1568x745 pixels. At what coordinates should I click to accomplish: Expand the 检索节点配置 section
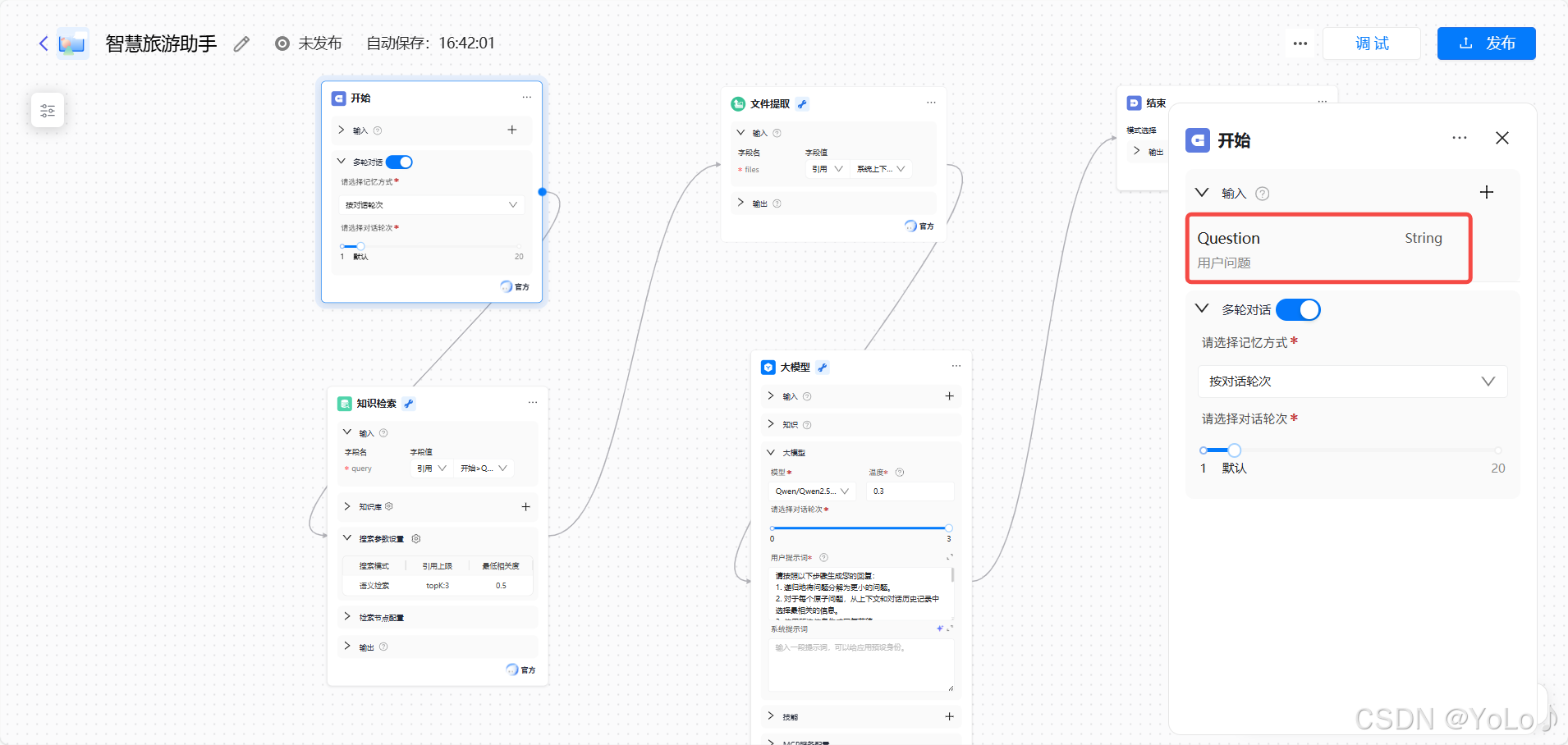point(347,617)
